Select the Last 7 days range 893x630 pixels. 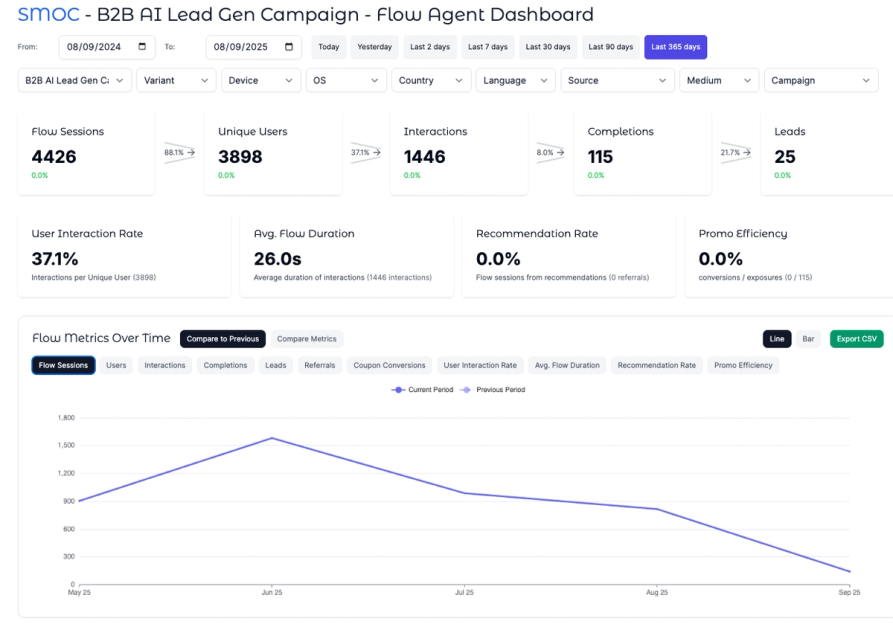point(487,46)
